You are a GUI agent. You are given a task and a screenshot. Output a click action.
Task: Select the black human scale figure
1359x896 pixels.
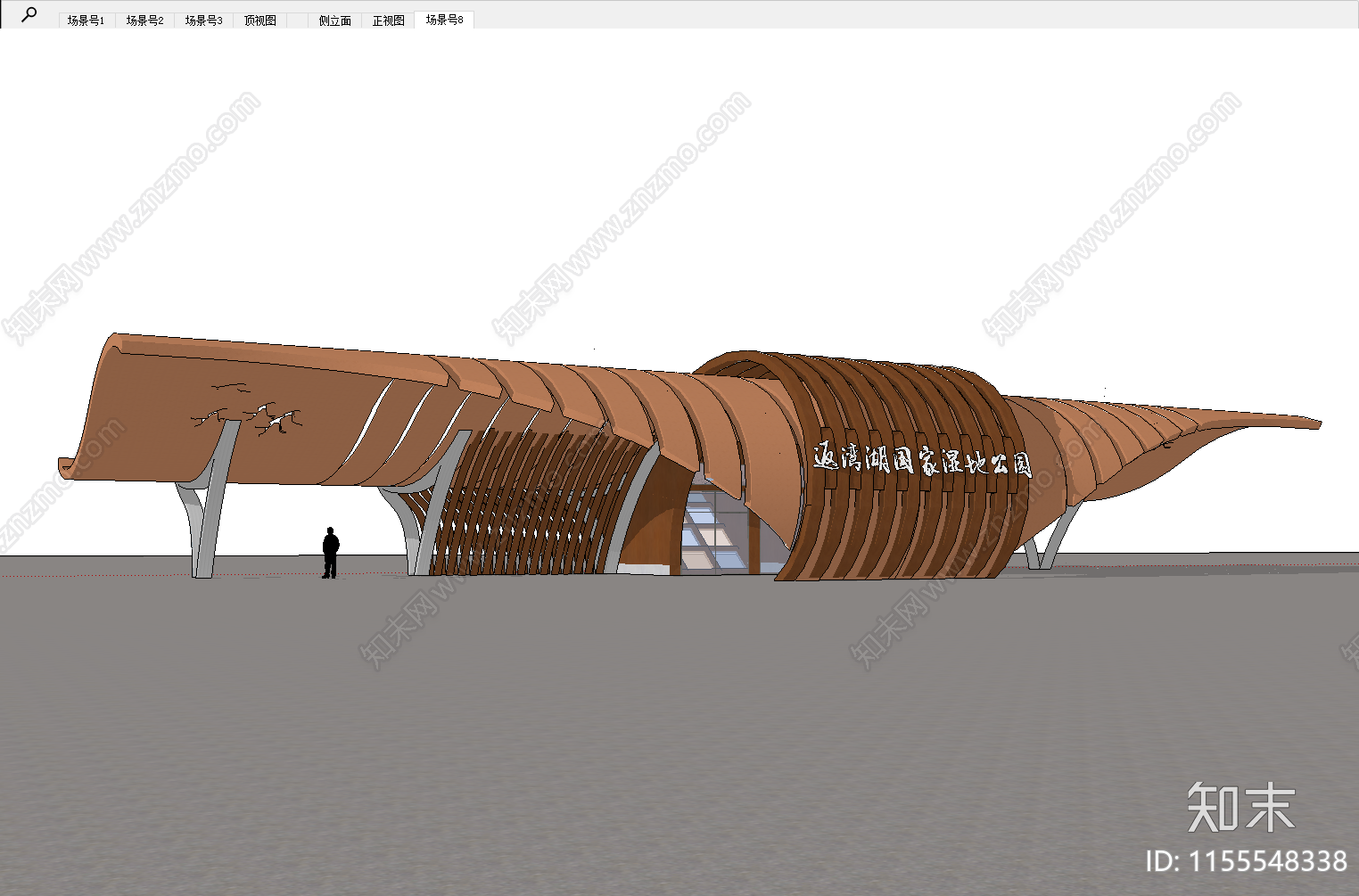(330, 553)
